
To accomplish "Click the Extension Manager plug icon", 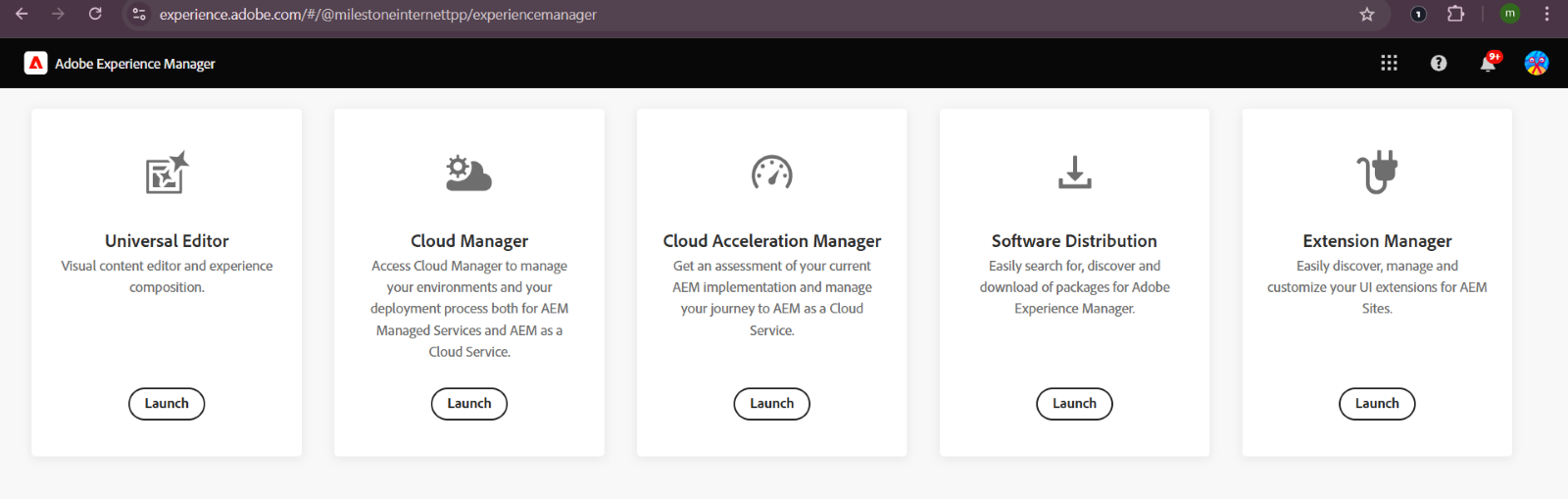I will [1377, 173].
